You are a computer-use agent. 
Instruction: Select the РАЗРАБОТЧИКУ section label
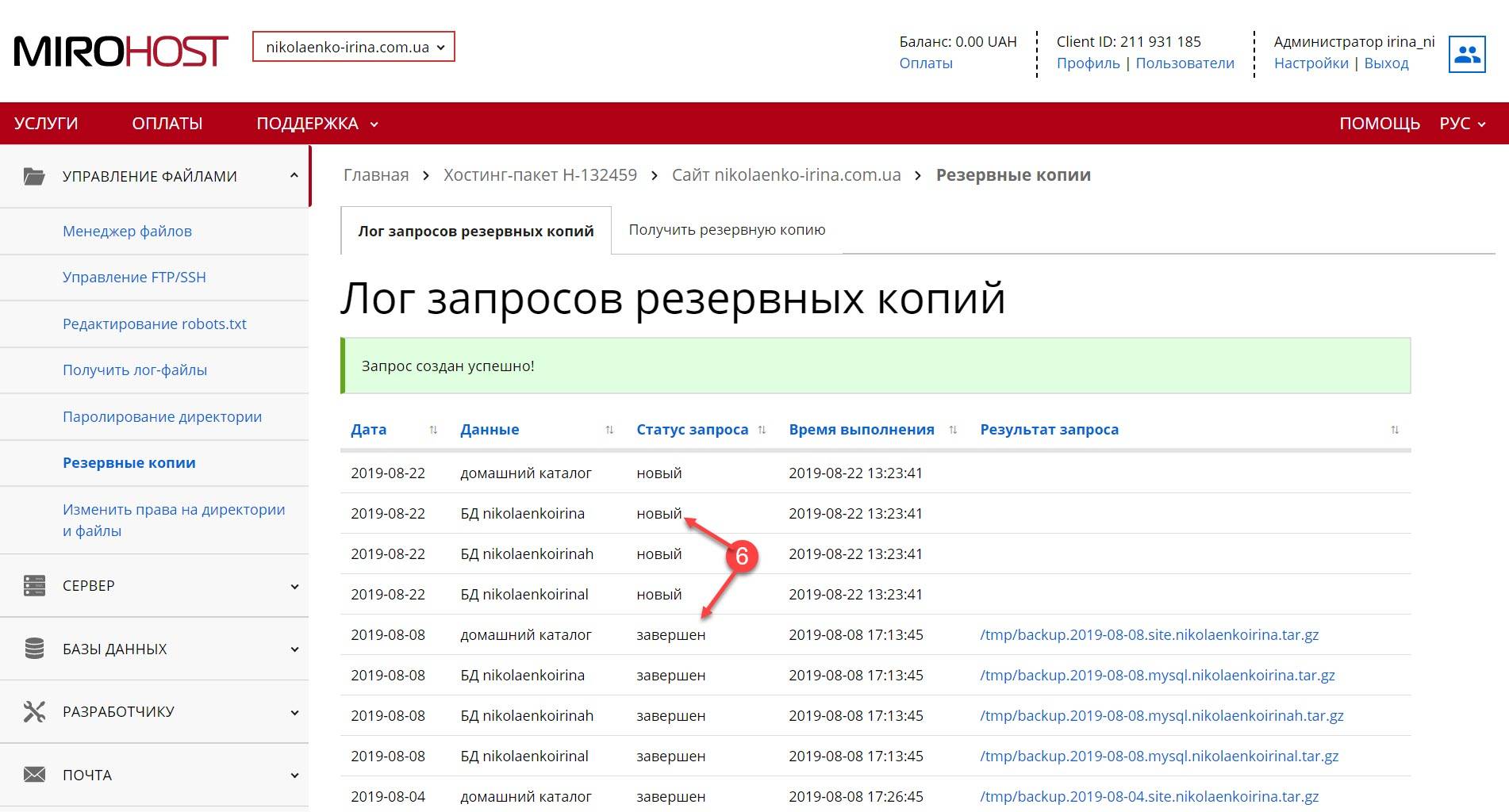pos(118,712)
